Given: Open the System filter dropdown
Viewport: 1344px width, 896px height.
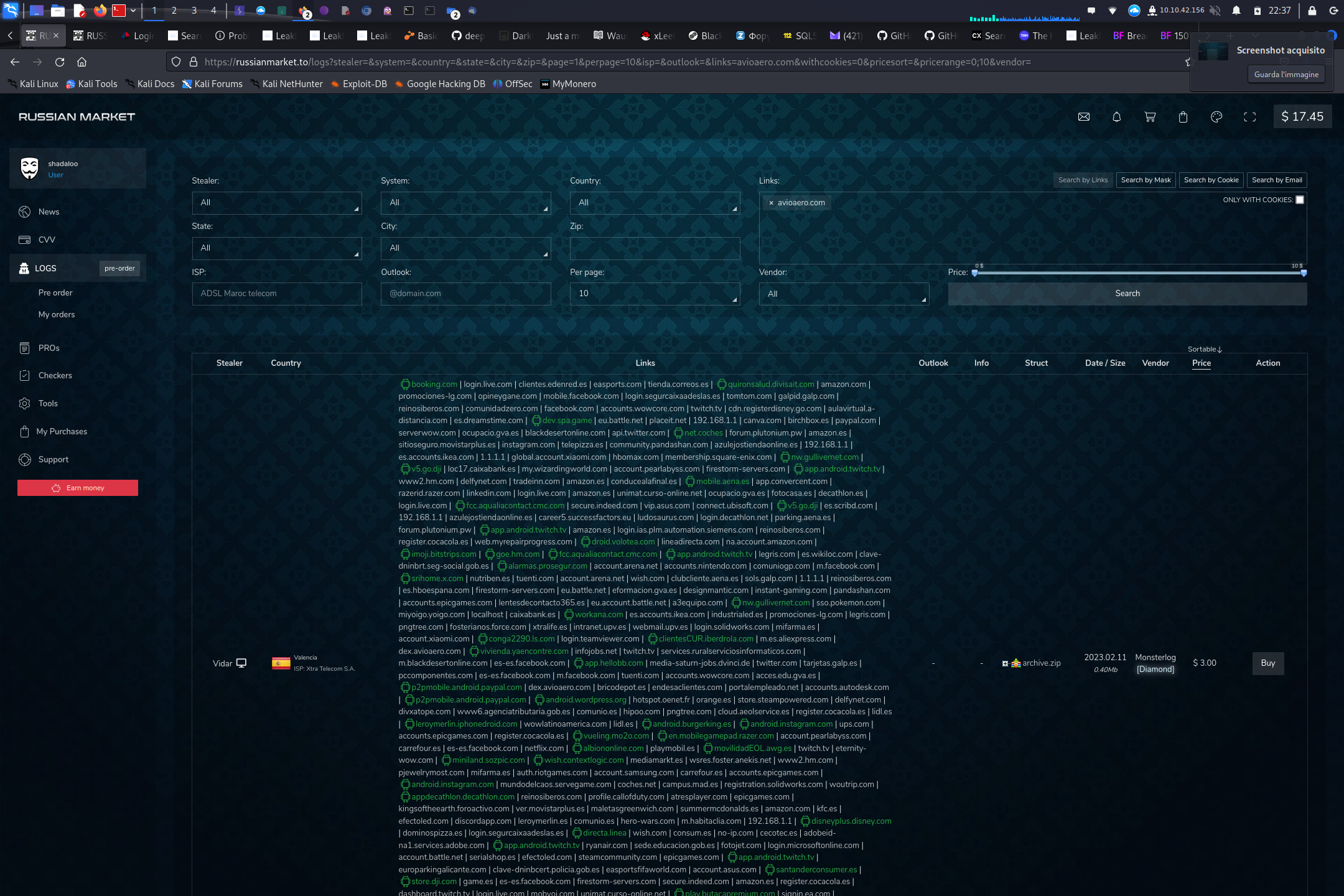Looking at the screenshot, I should (466, 203).
